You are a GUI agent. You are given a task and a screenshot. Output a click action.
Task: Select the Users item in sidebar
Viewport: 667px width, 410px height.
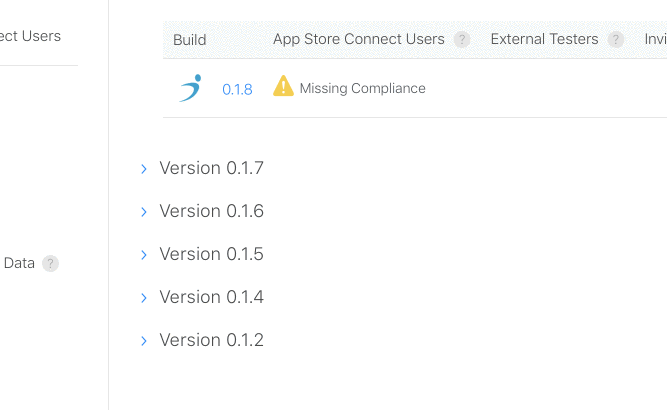coord(30,36)
